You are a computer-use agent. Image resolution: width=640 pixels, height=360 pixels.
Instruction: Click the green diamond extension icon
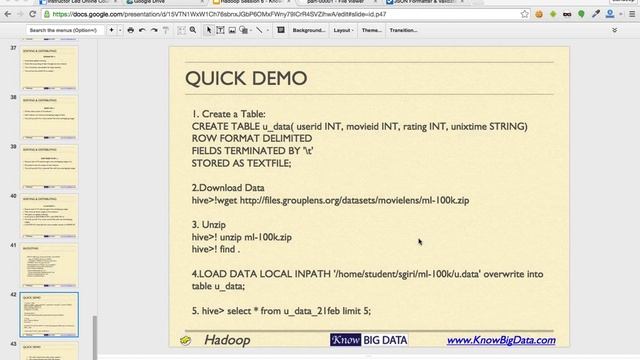[553, 14]
